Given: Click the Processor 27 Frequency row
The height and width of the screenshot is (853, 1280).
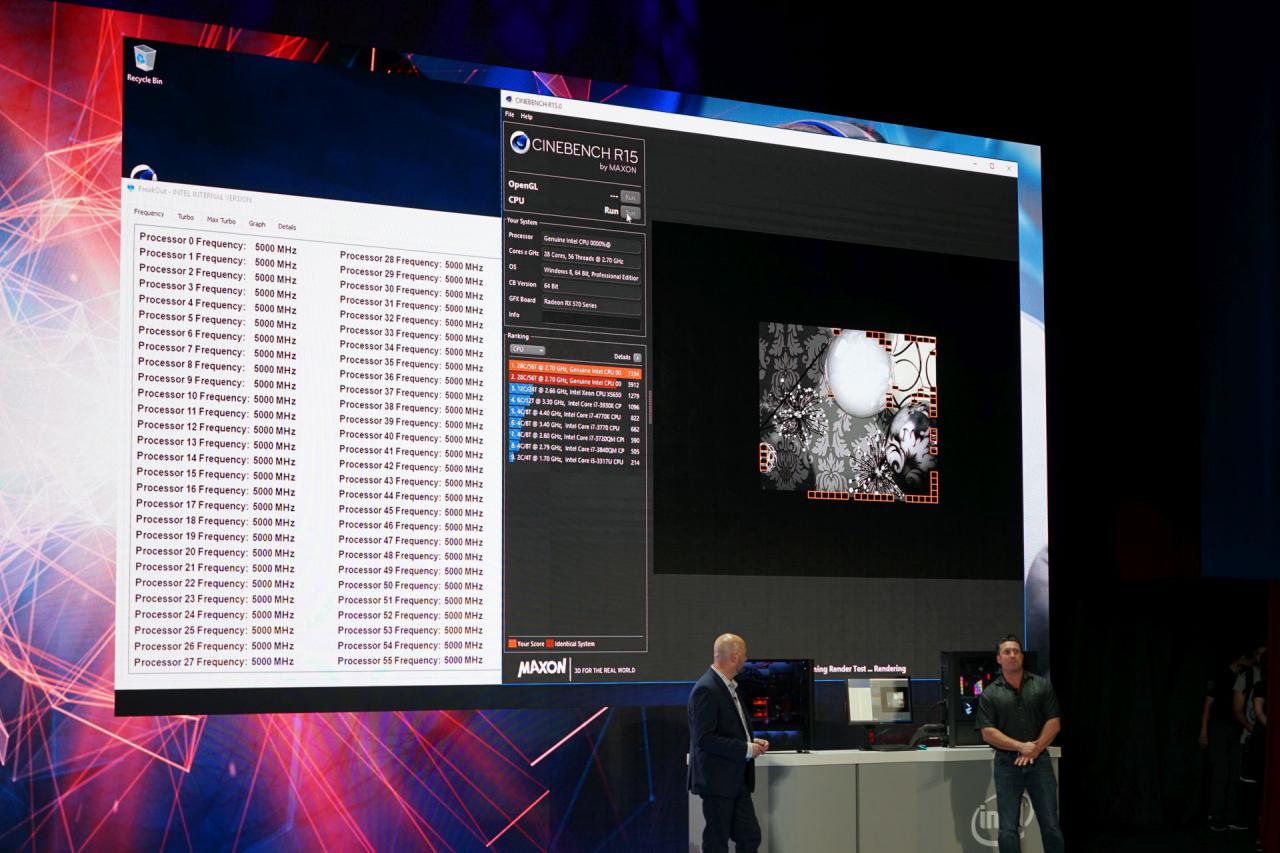Looking at the screenshot, I should [x=214, y=661].
